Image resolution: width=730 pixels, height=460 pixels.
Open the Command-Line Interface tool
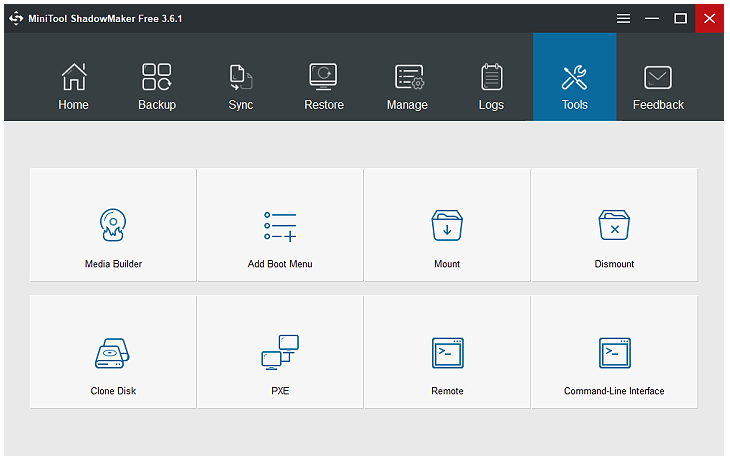615,352
